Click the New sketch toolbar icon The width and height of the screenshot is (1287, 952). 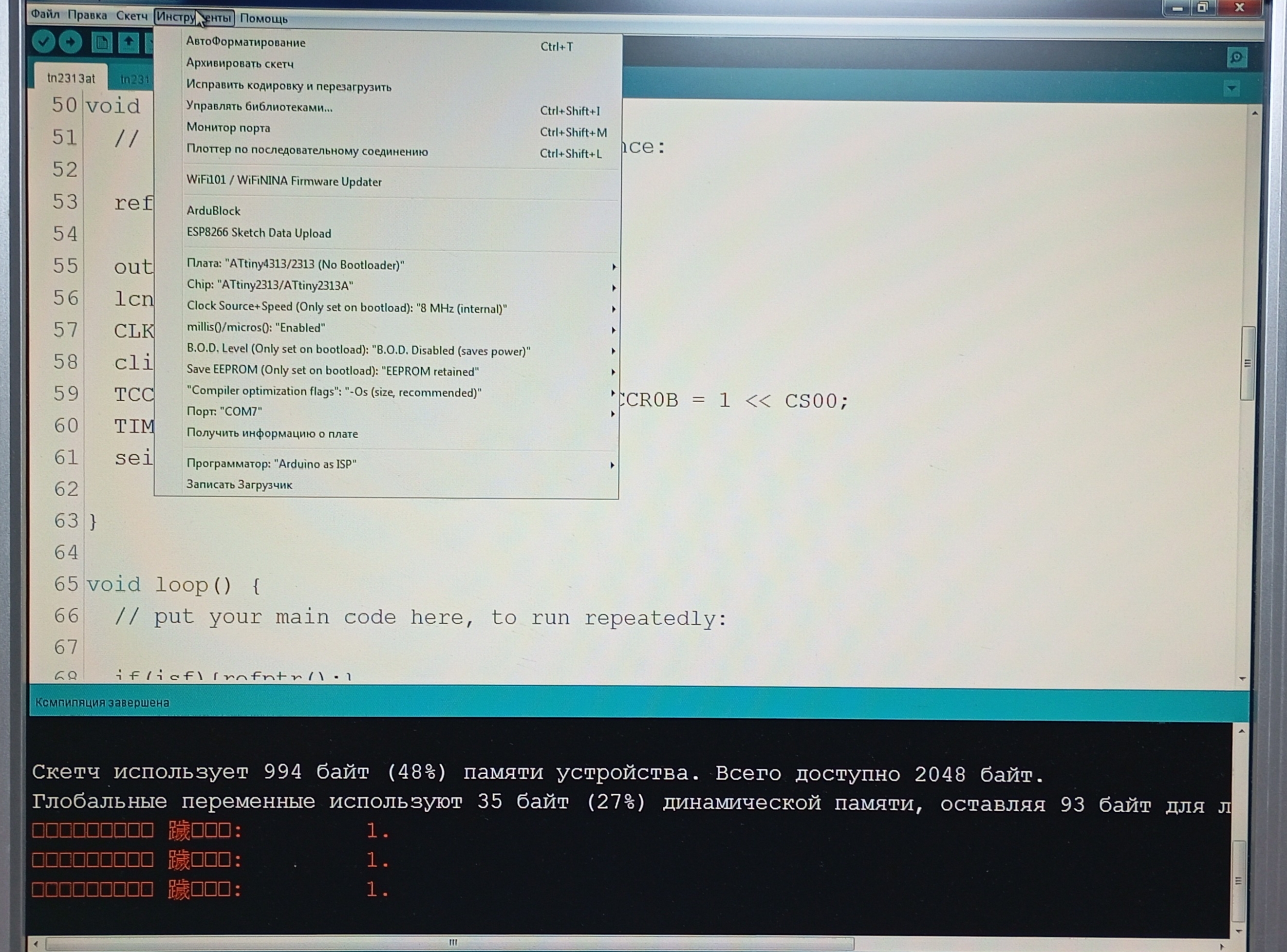click(x=102, y=42)
